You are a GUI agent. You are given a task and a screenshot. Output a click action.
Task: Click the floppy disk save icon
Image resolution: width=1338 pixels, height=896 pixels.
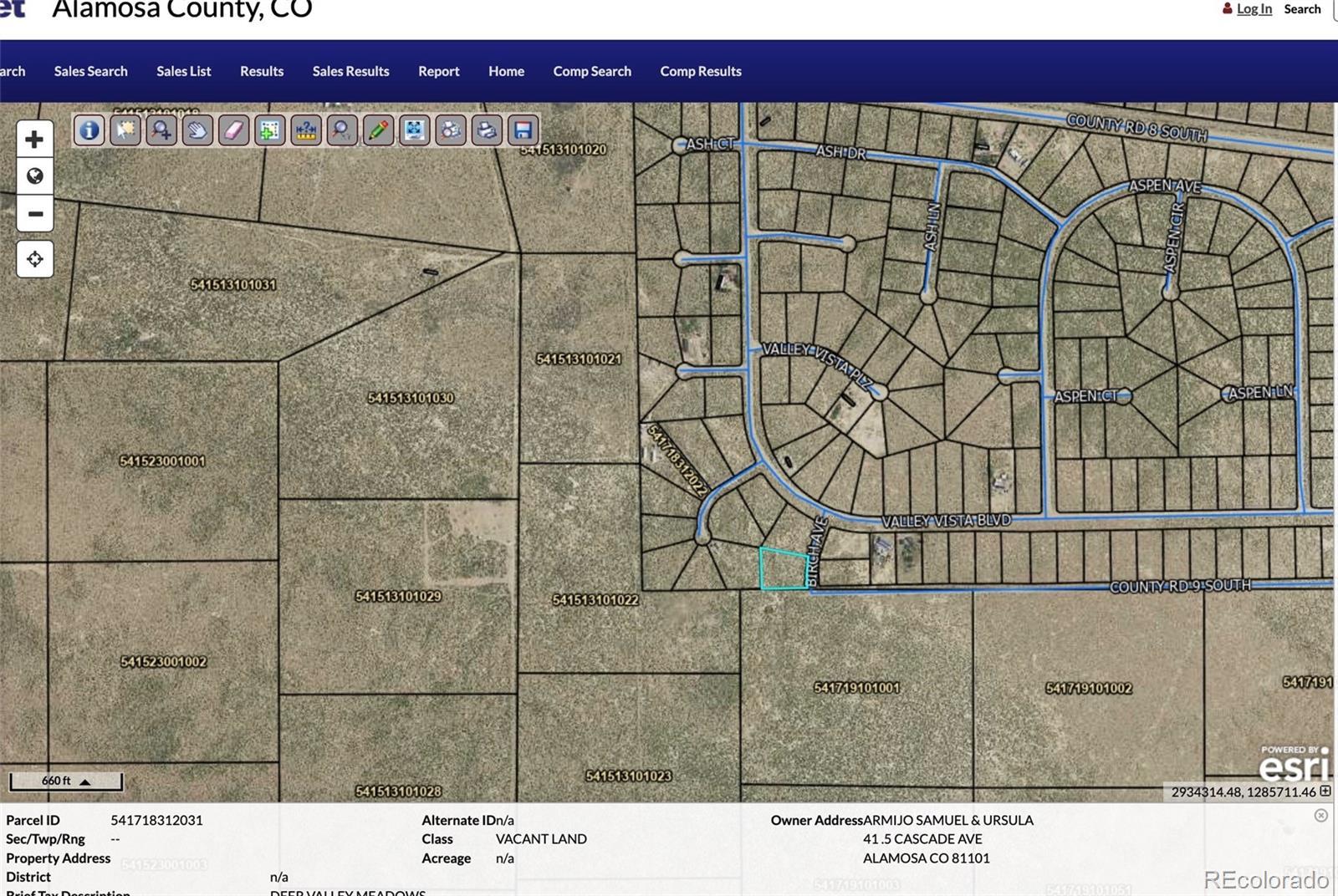click(x=523, y=130)
